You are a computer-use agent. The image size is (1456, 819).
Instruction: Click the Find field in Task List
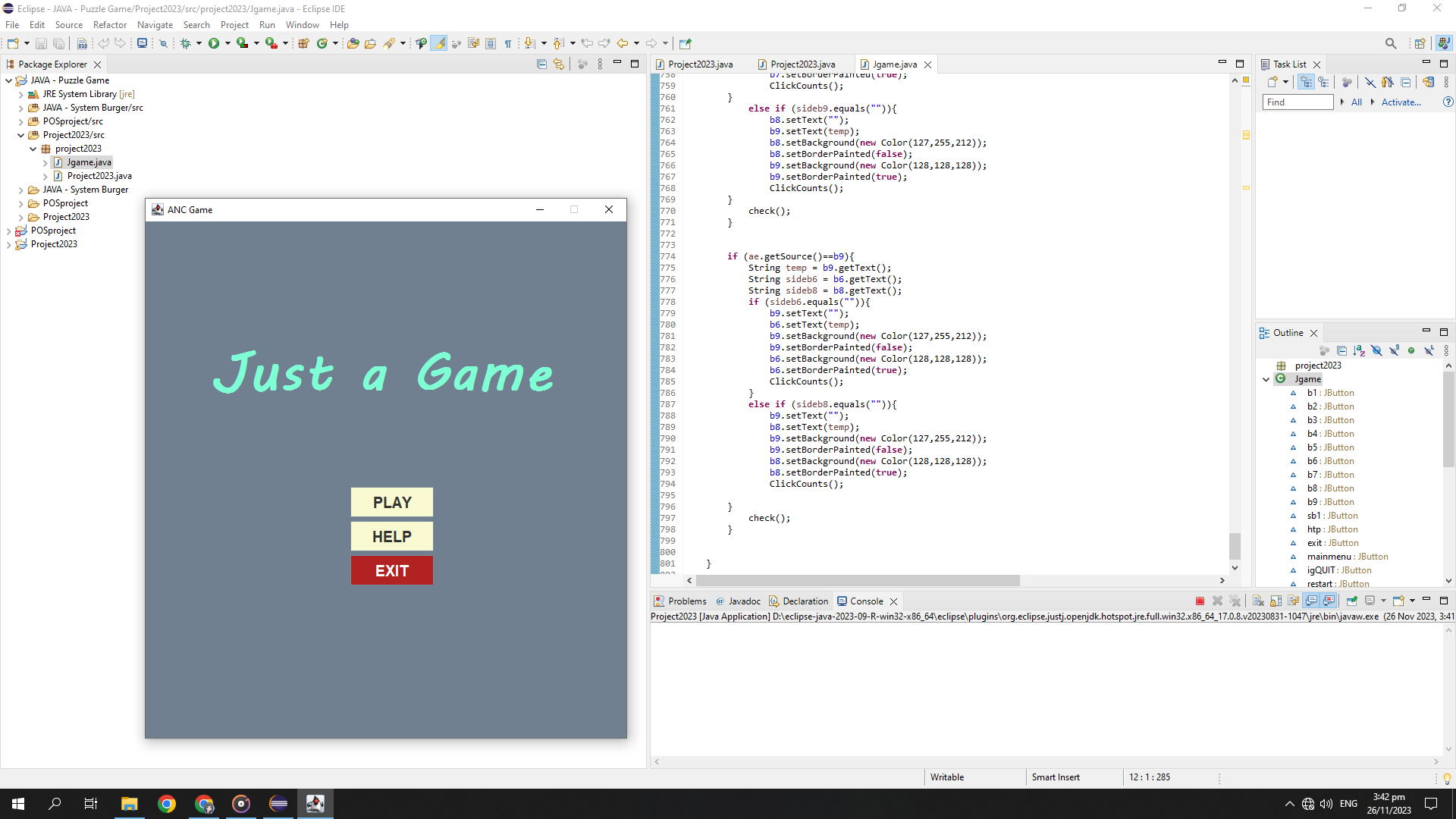1298,102
